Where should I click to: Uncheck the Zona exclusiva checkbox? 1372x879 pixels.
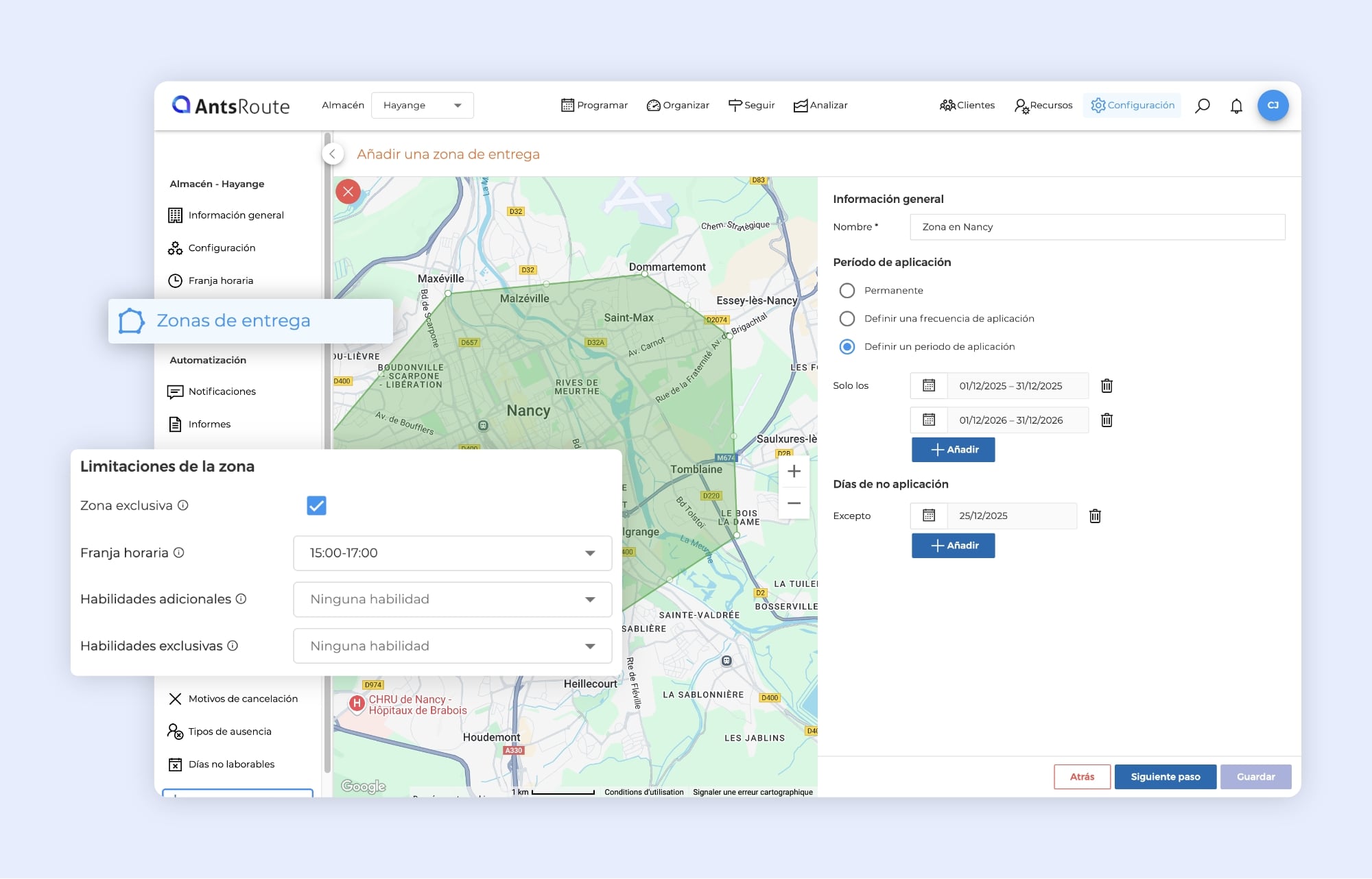(316, 506)
